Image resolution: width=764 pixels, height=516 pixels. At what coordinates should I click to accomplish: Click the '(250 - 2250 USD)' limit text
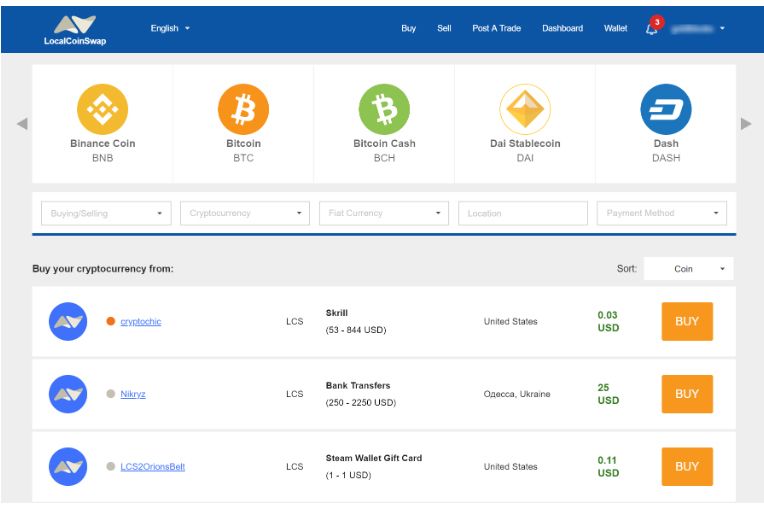361,402
